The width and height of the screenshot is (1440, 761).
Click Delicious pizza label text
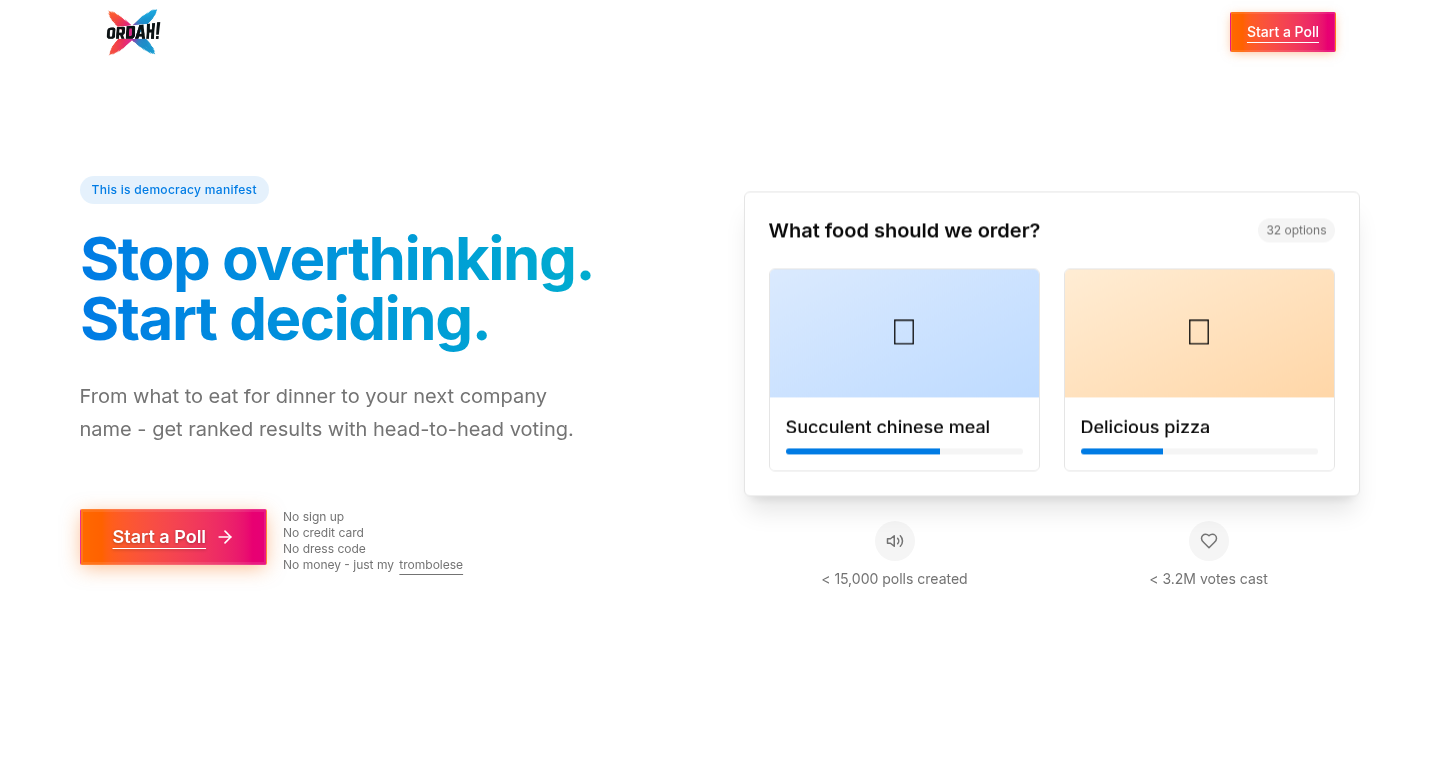[1145, 427]
